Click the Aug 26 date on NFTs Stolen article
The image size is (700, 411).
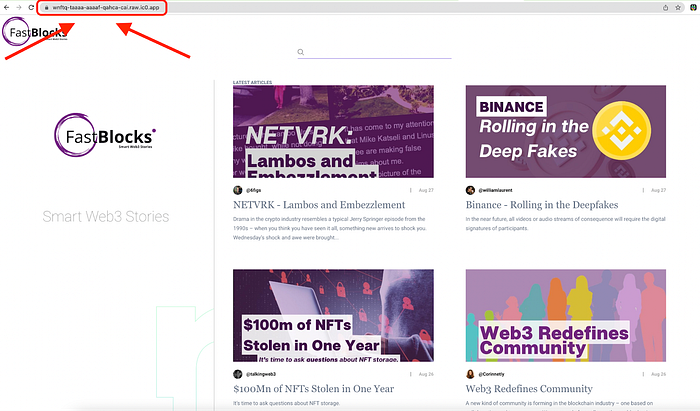click(426, 374)
